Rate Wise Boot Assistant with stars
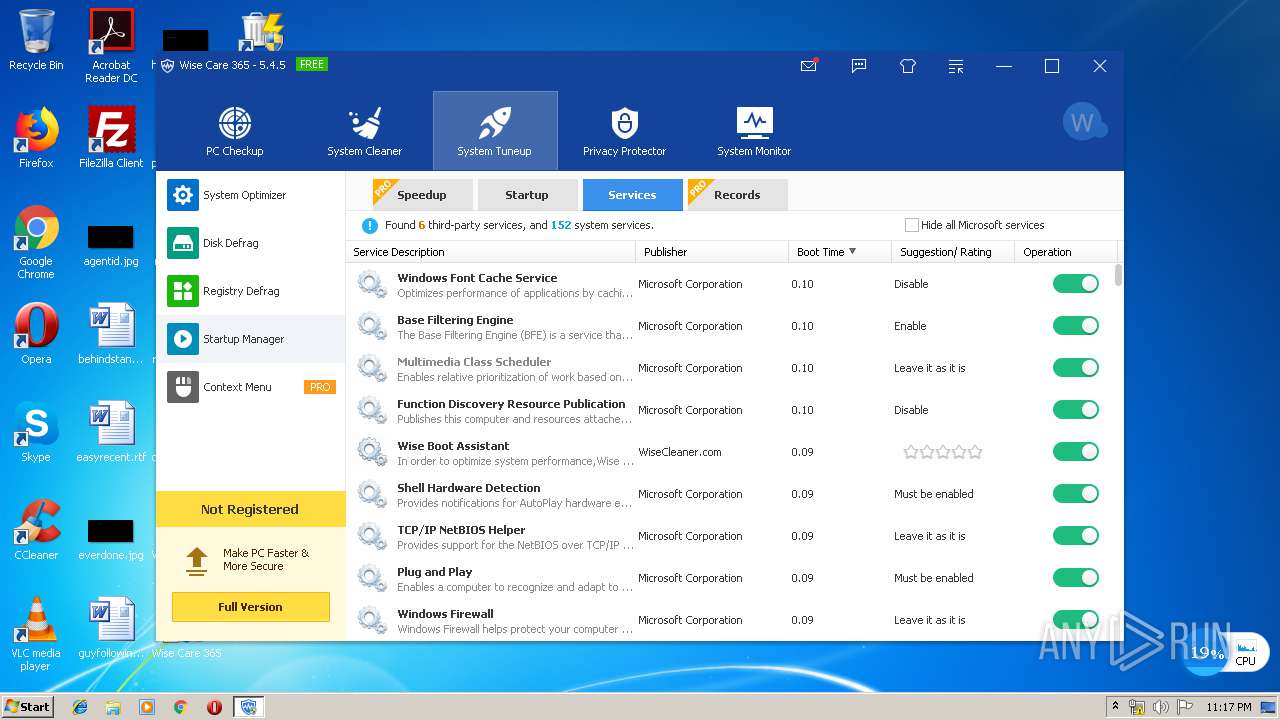This screenshot has width=1280, height=720. [x=942, y=452]
